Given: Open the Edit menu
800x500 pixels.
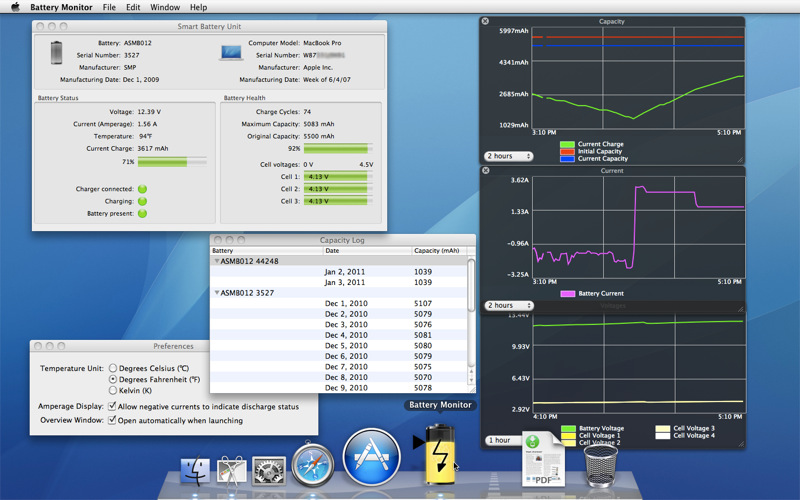Looking at the screenshot, I should point(133,7).
